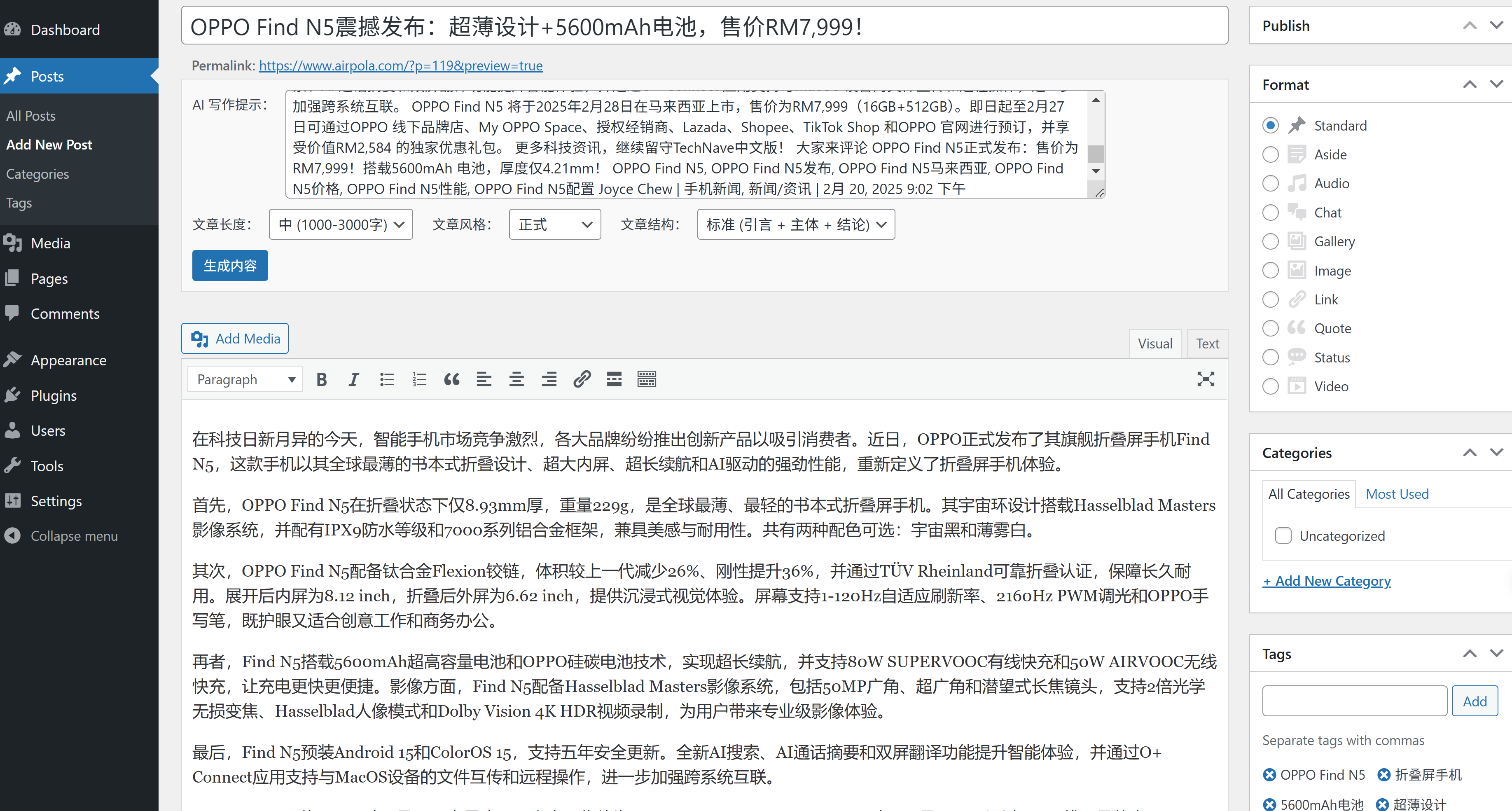Click Add Media button
The height and width of the screenshot is (811, 1512).
235,339
